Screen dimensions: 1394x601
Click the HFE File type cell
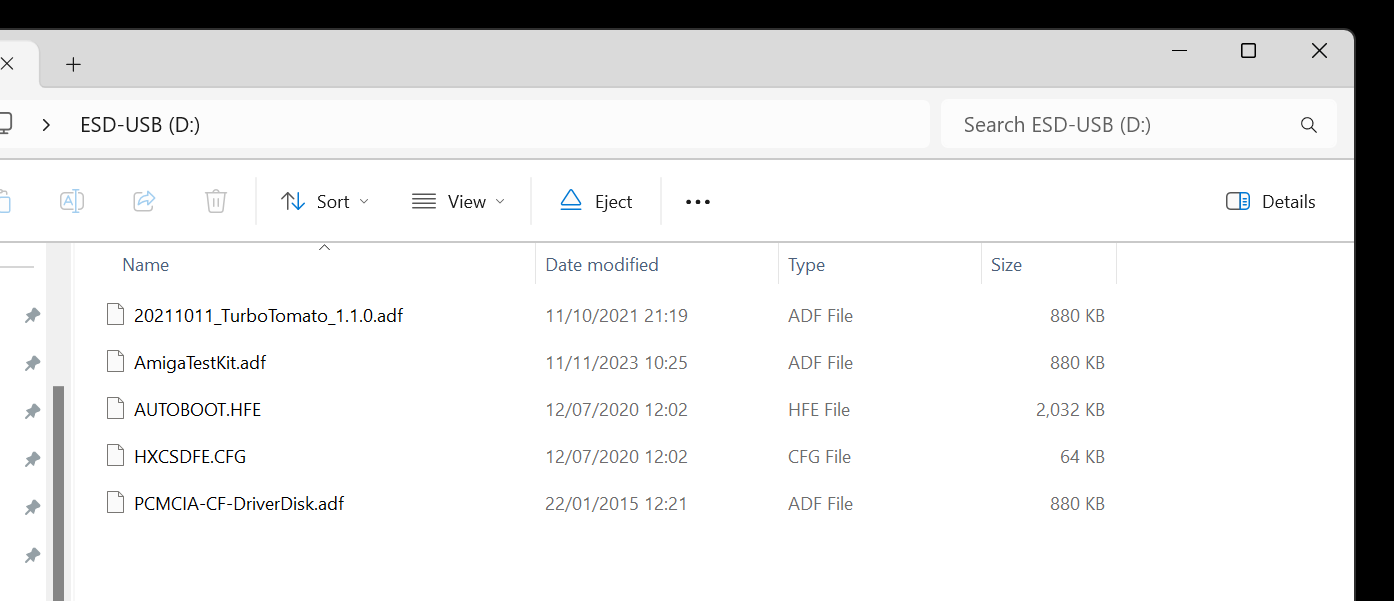point(819,409)
